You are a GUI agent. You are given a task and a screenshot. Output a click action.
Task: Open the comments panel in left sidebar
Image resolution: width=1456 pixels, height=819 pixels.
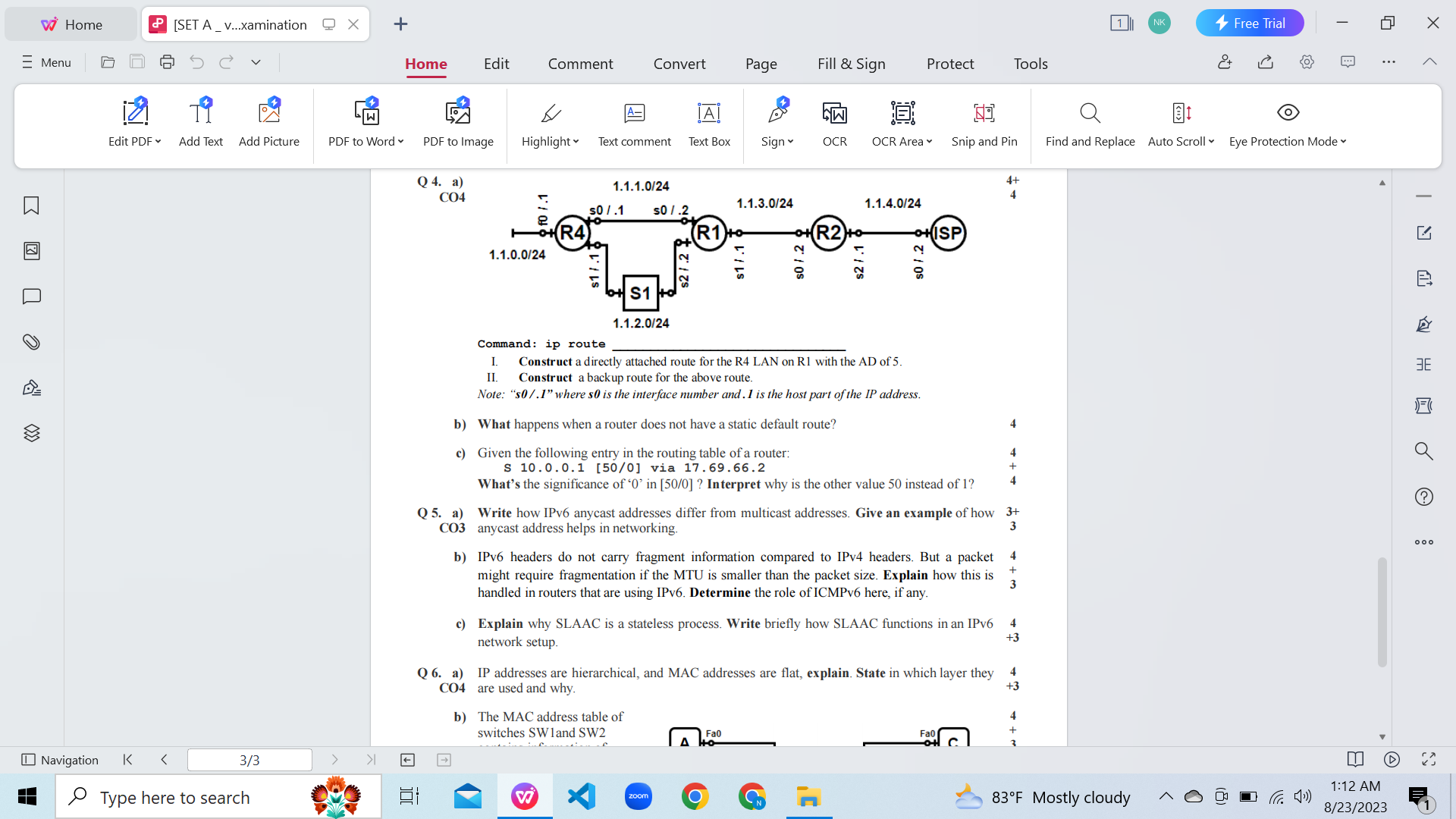coord(31,297)
